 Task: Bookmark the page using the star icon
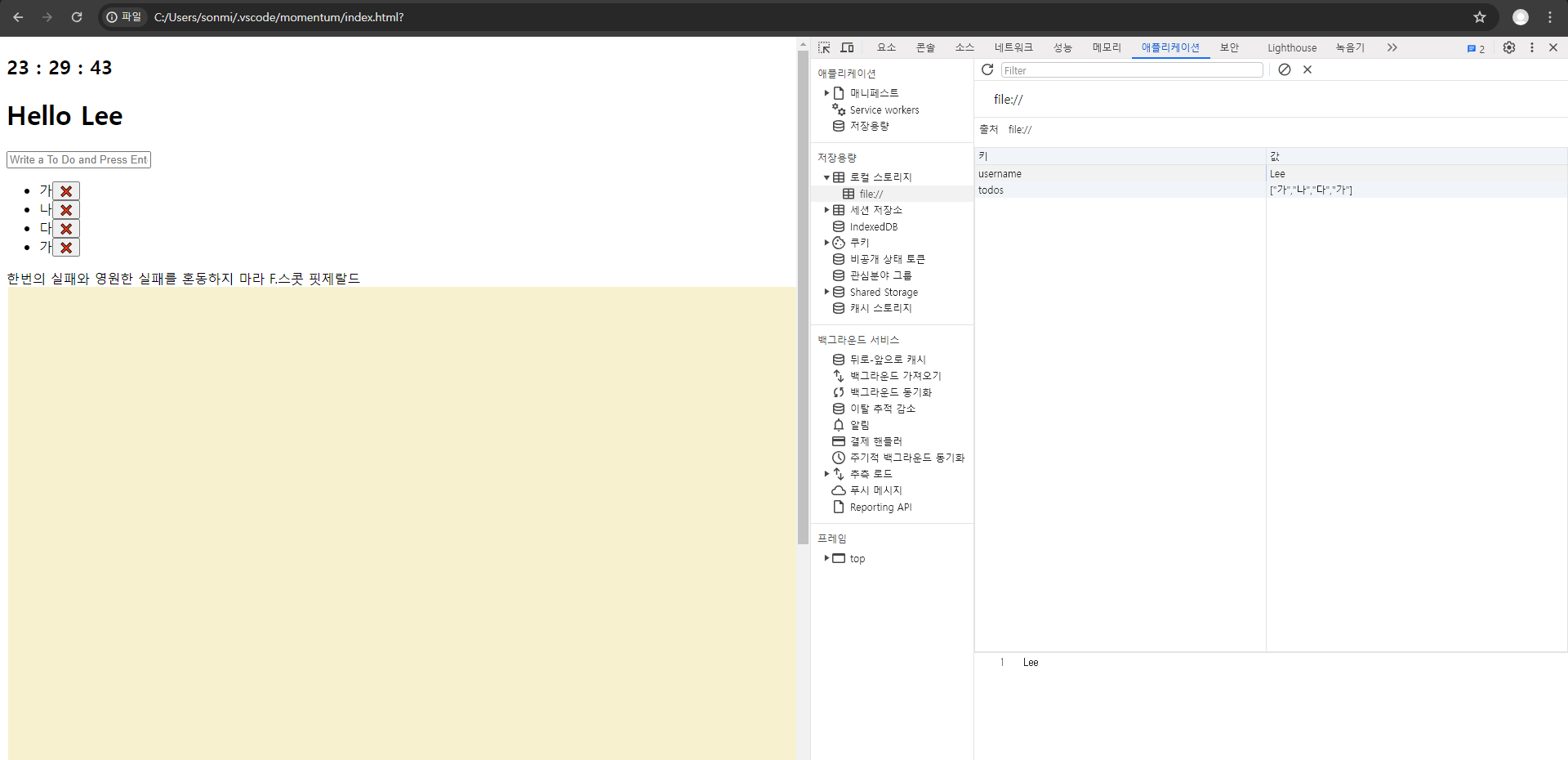1480,17
